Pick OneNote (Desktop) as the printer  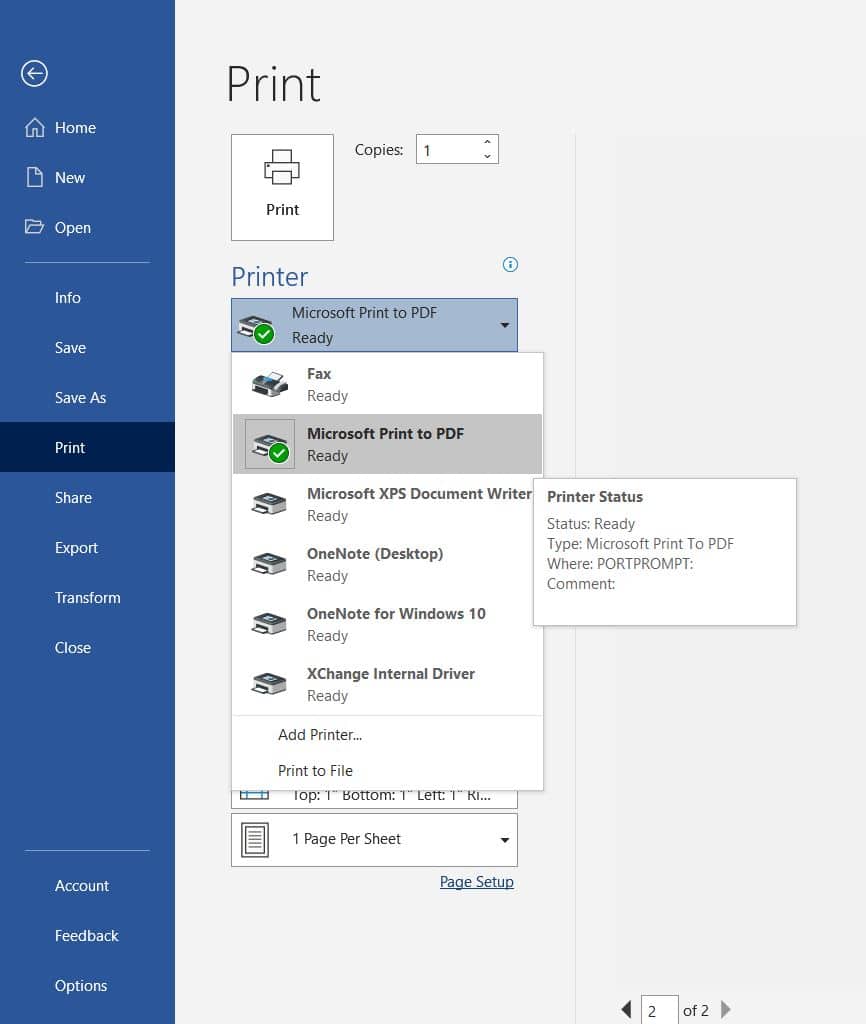click(x=383, y=564)
